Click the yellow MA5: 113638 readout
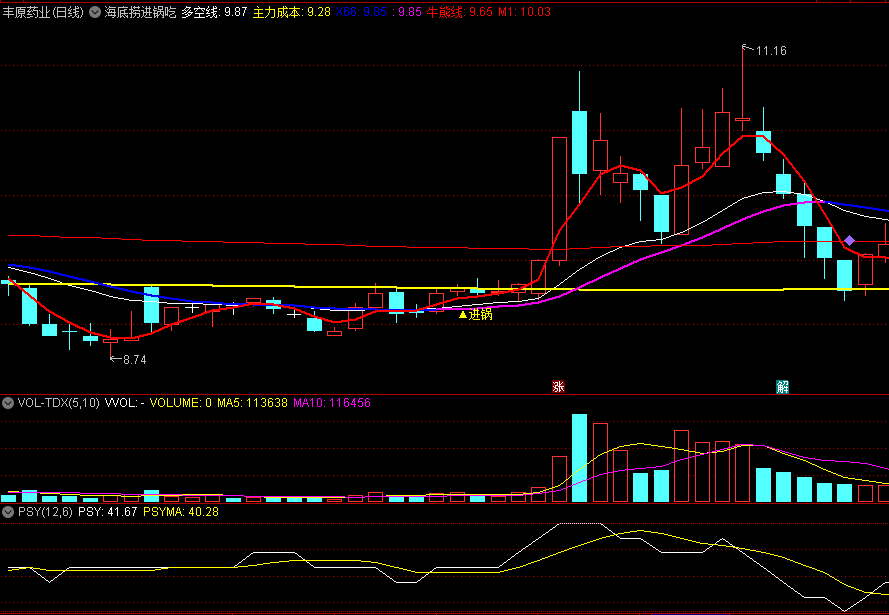889x615 pixels. pyautogui.click(x=252, y=403)
